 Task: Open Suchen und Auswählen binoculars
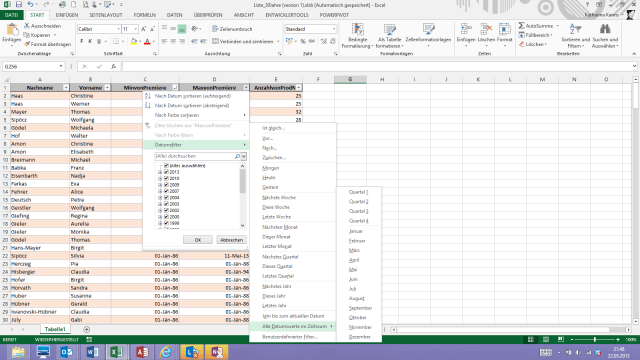(605, 36)
